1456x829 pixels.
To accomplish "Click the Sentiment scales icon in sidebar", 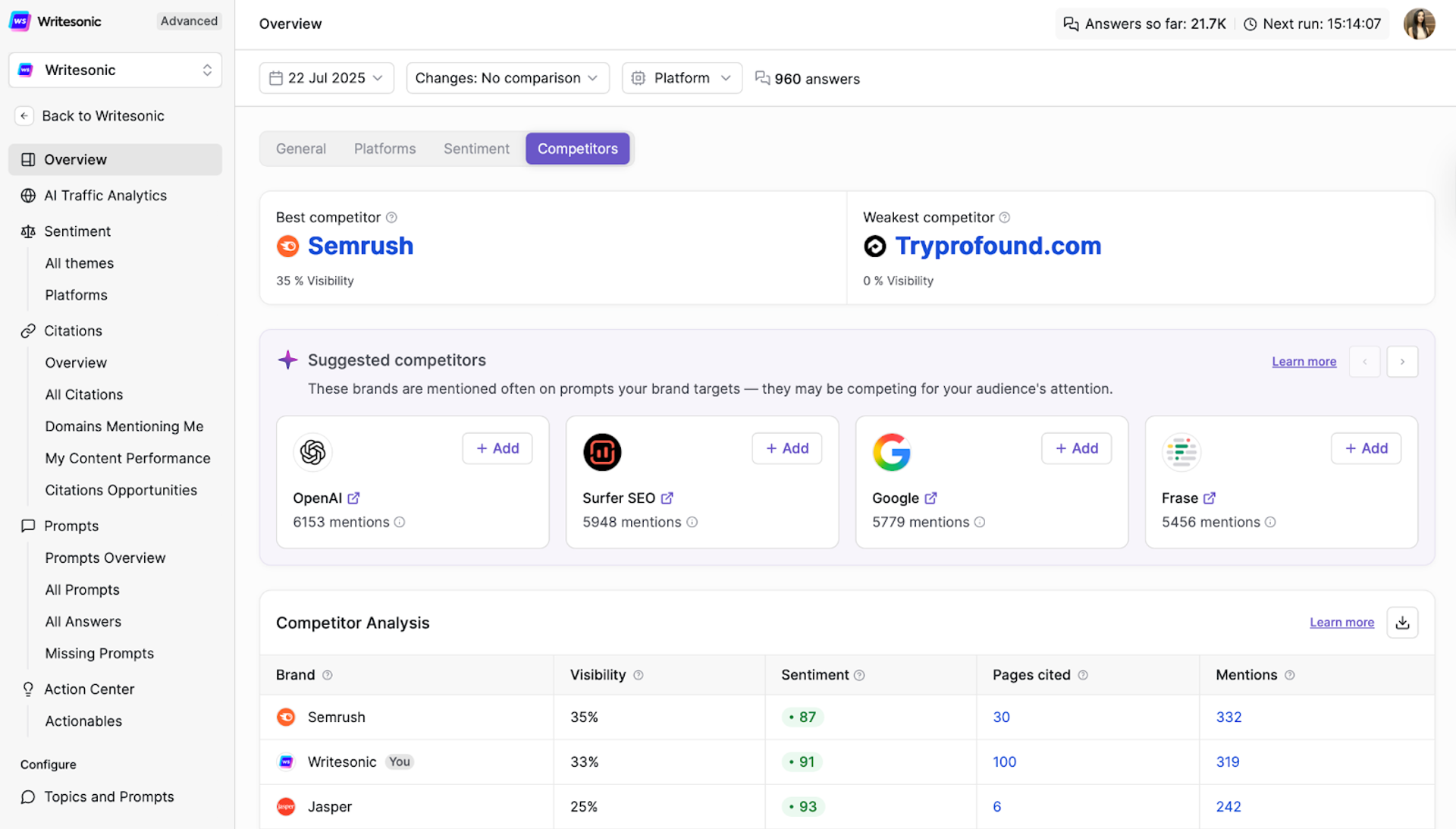I will pos(28,231).
